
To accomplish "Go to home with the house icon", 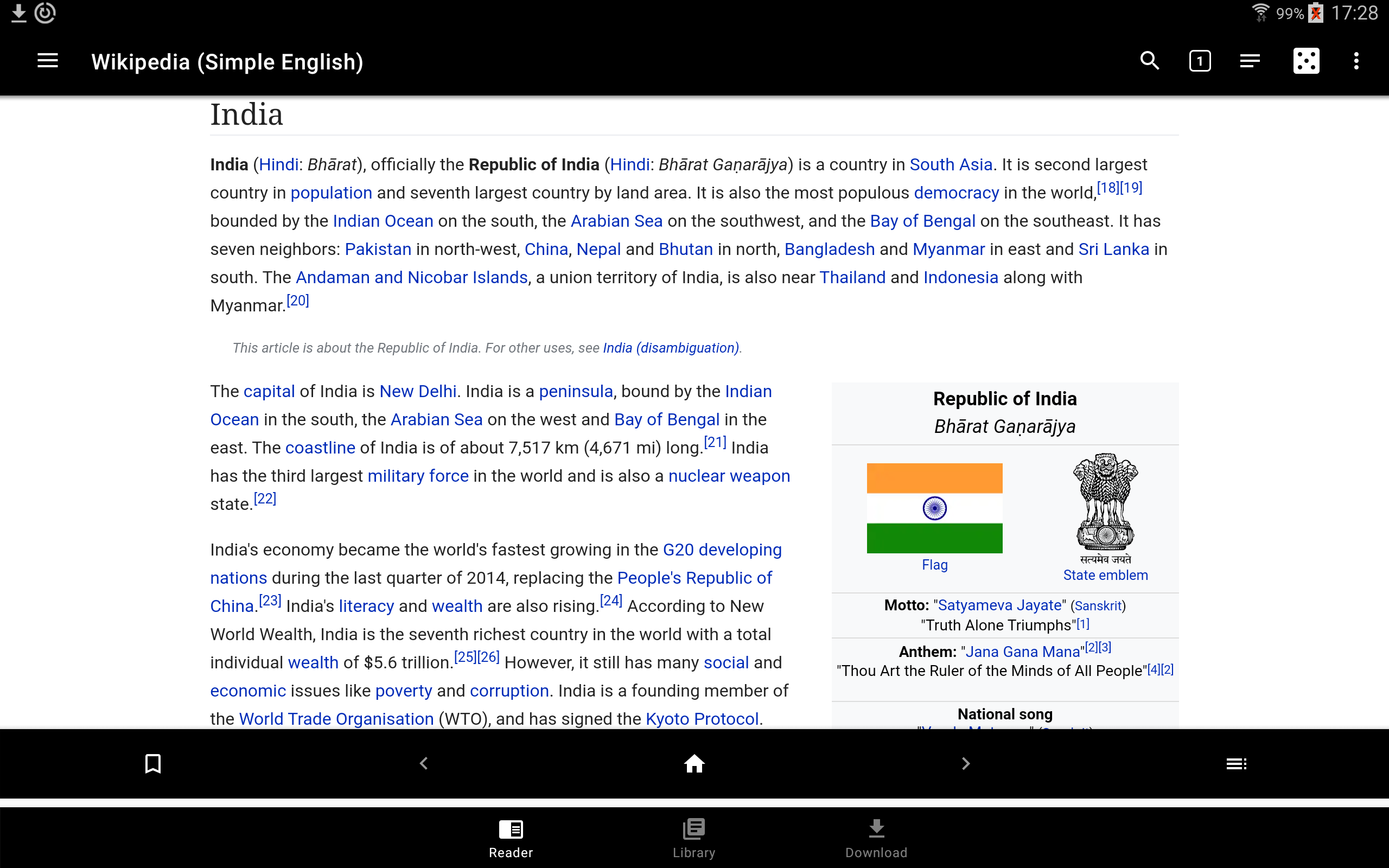I will coord(694,763).
